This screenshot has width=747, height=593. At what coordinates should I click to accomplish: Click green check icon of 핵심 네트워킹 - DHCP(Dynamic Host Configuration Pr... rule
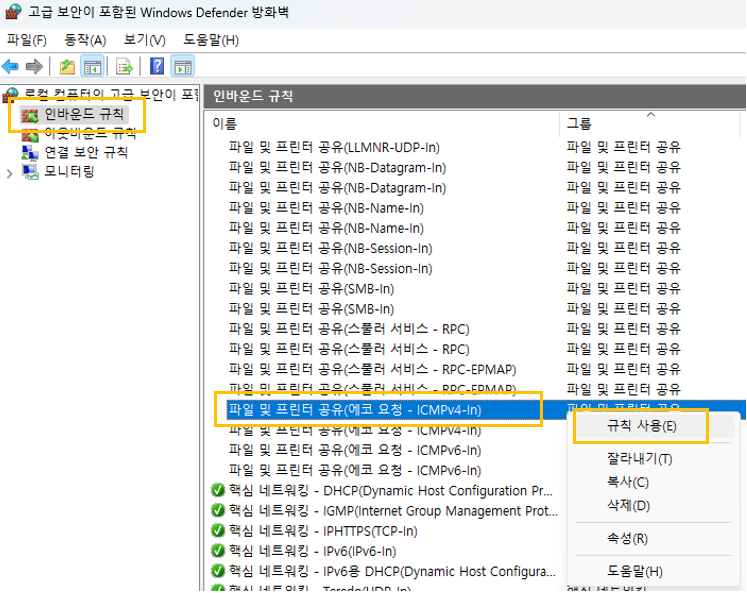218,491
